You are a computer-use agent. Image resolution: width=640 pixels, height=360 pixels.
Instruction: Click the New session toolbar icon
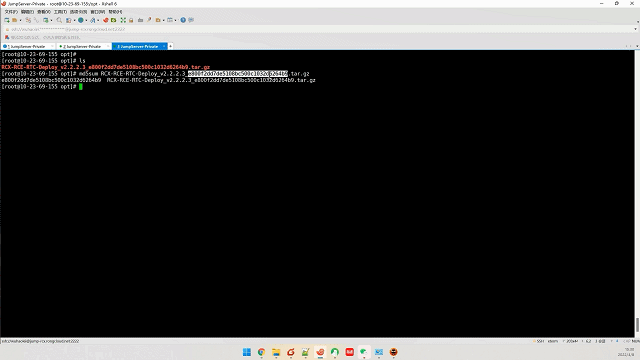7,20
